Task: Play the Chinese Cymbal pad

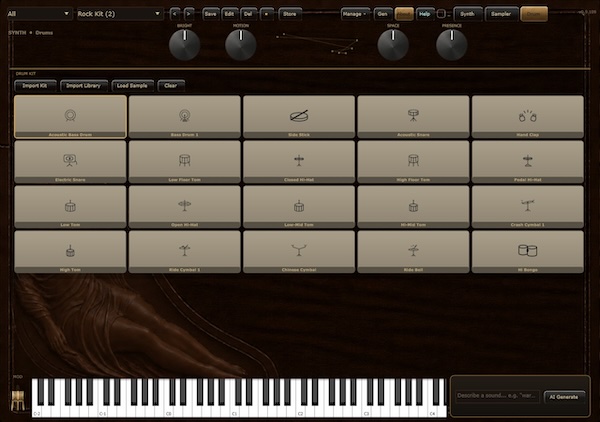Action: [x=299, y=252]
